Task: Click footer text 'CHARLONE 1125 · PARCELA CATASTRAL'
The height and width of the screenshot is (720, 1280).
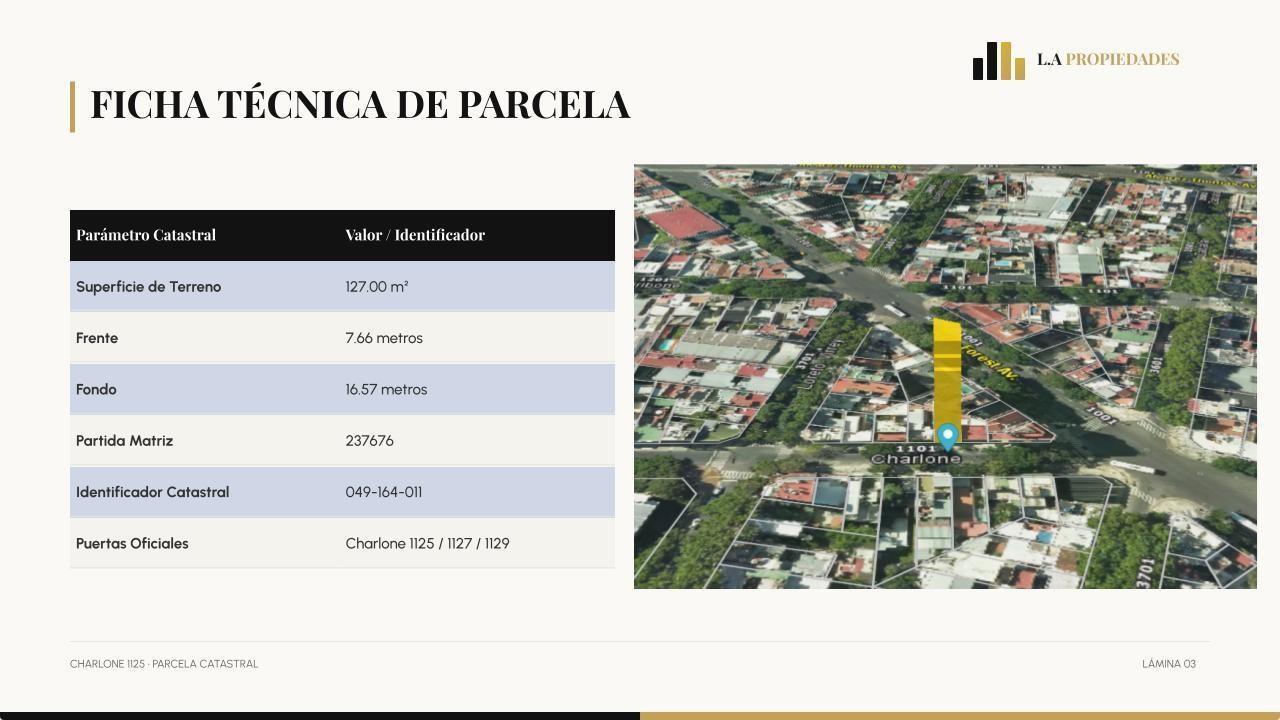Action: click(164, 664)
